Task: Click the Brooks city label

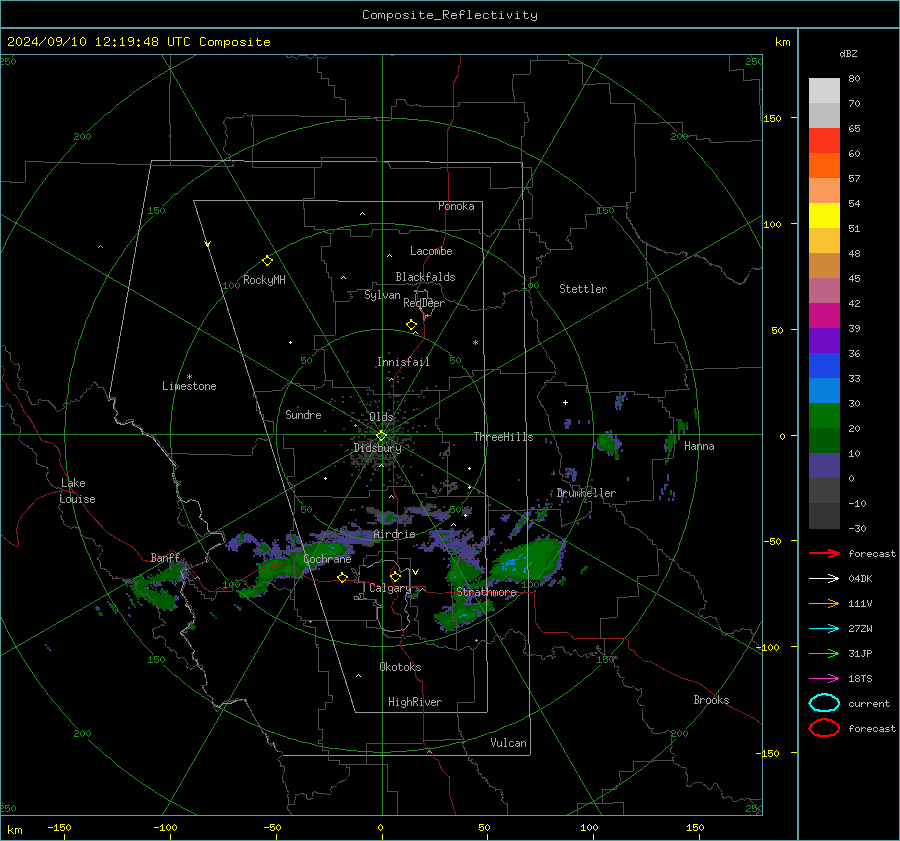Action: 711,700
